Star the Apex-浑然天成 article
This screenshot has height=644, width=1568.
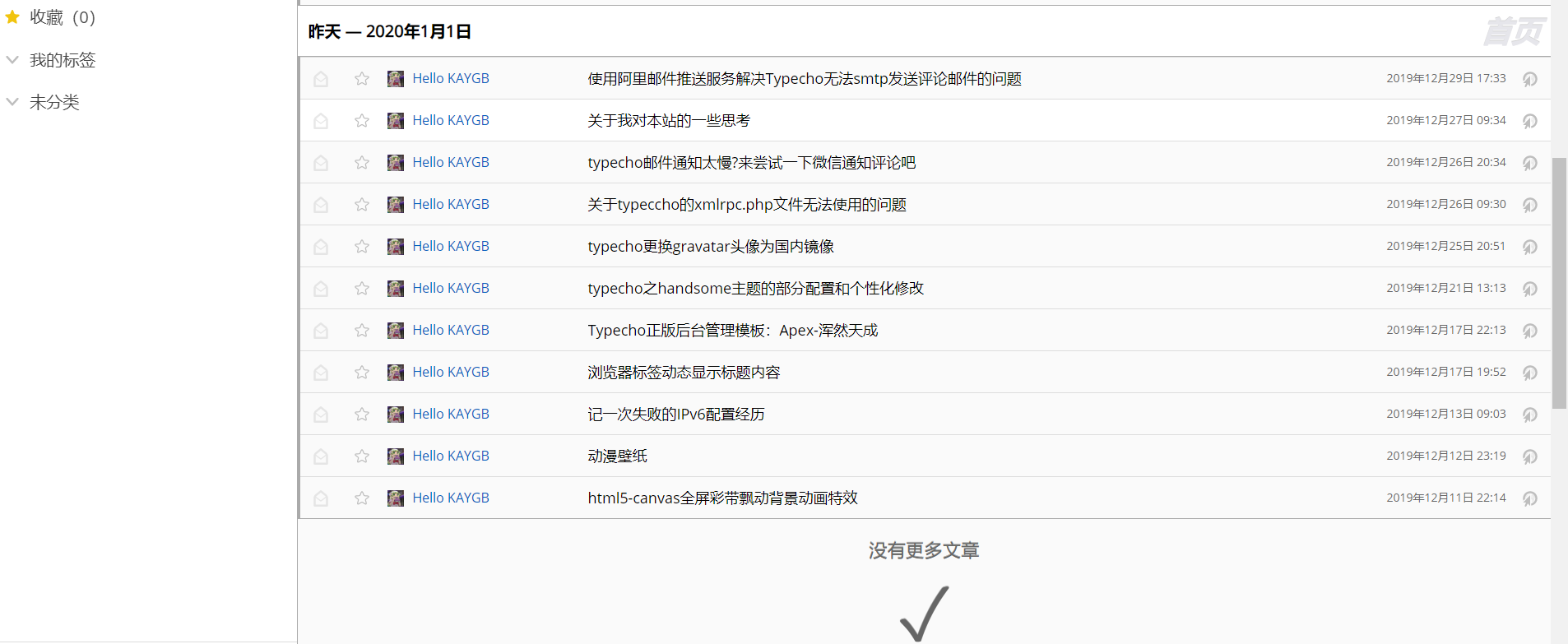[362, 330]
